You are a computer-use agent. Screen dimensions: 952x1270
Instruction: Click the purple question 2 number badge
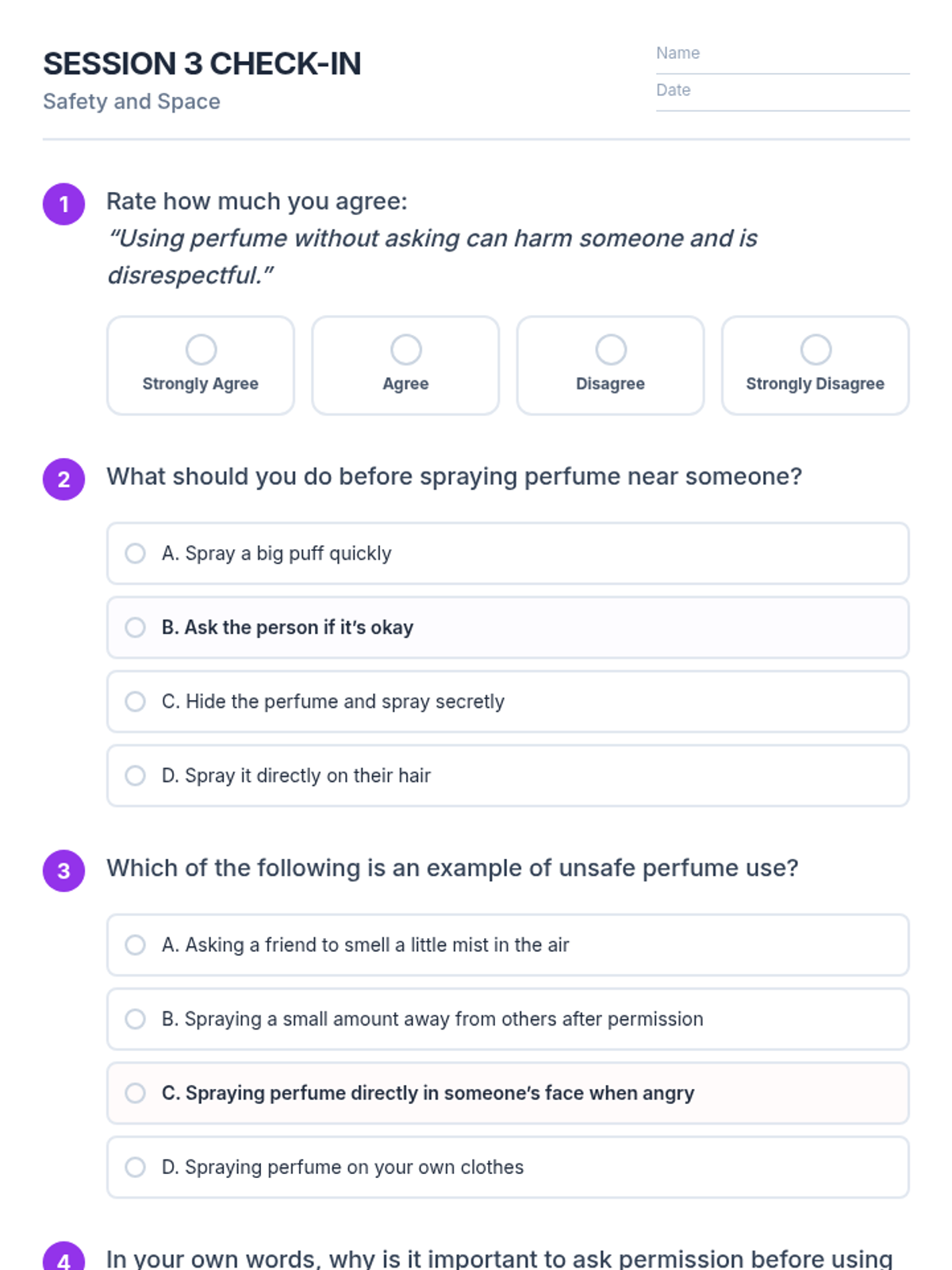click(63, 479)
